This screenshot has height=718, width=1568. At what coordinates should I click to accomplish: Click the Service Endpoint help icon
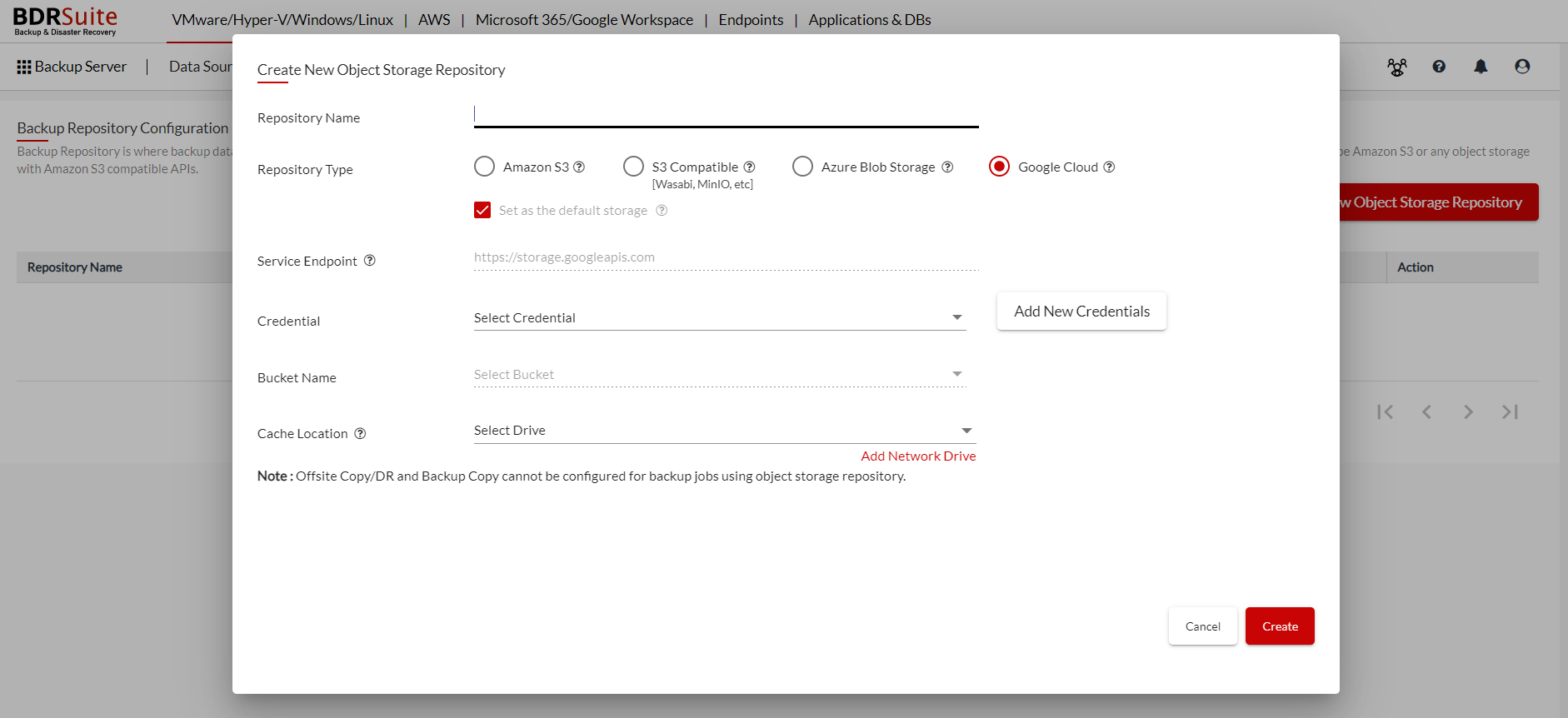tap(370, 261)
